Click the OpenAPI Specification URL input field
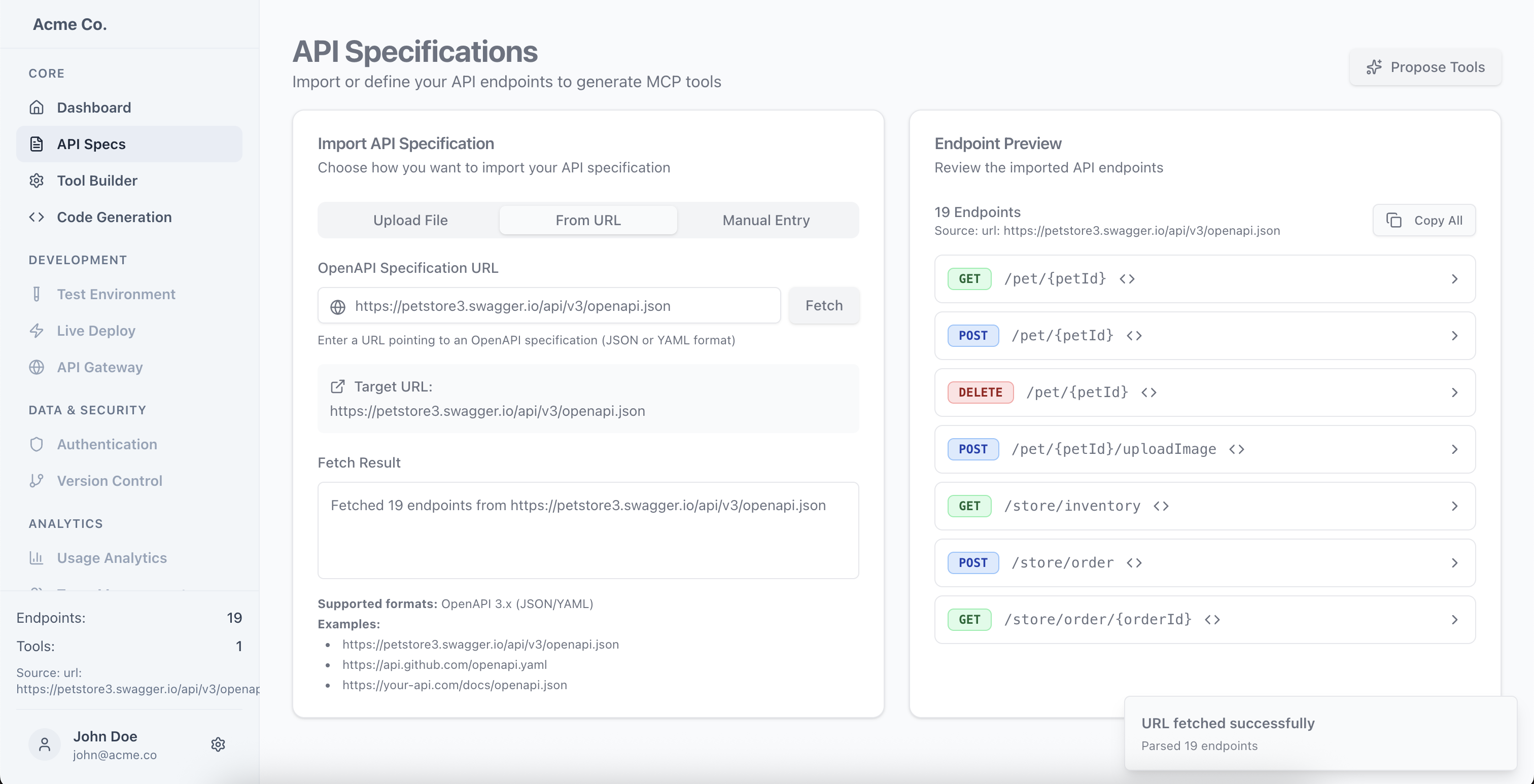 pyautogui.click(x=560, y=306)
